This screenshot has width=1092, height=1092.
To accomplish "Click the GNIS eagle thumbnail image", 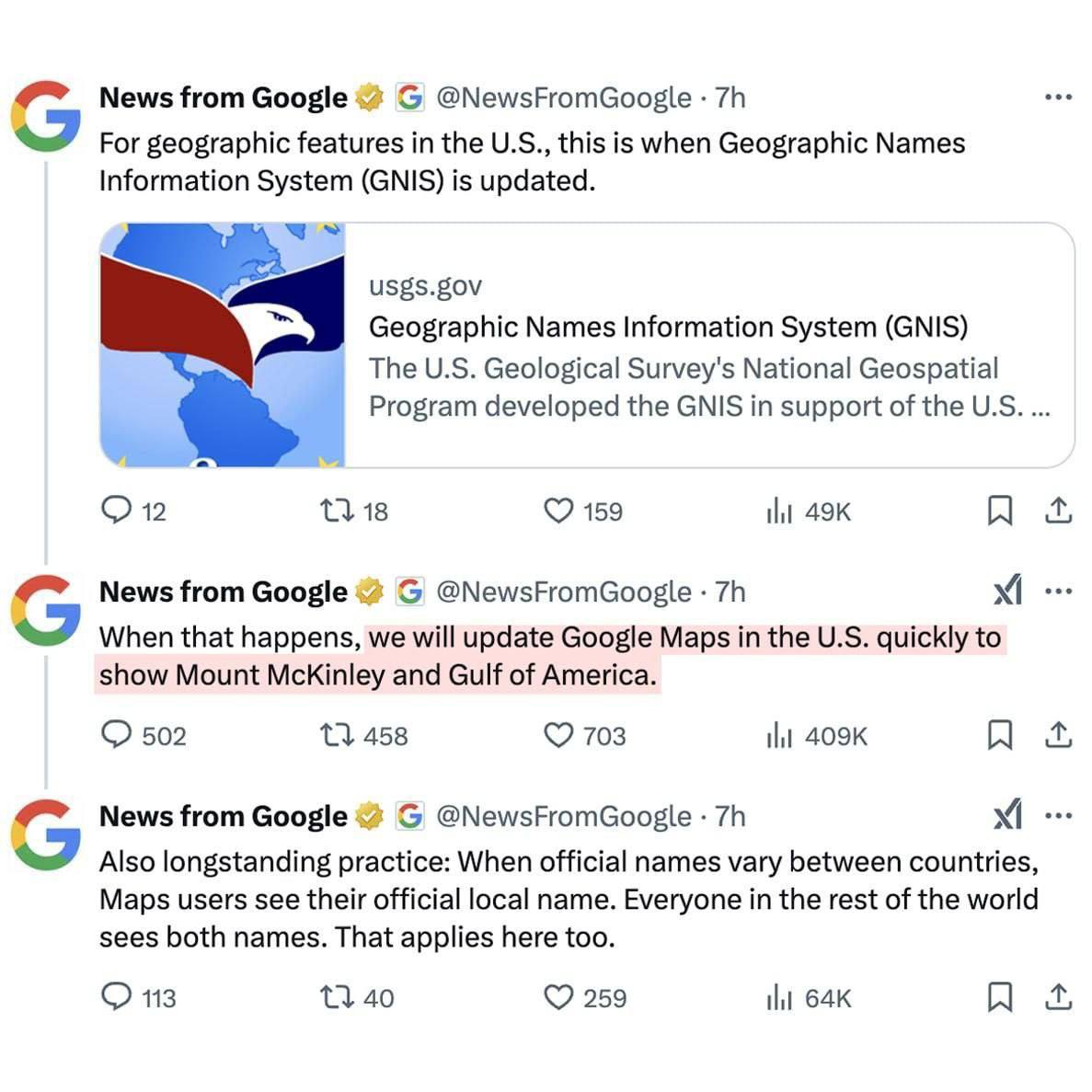I will tap(223, 345).
